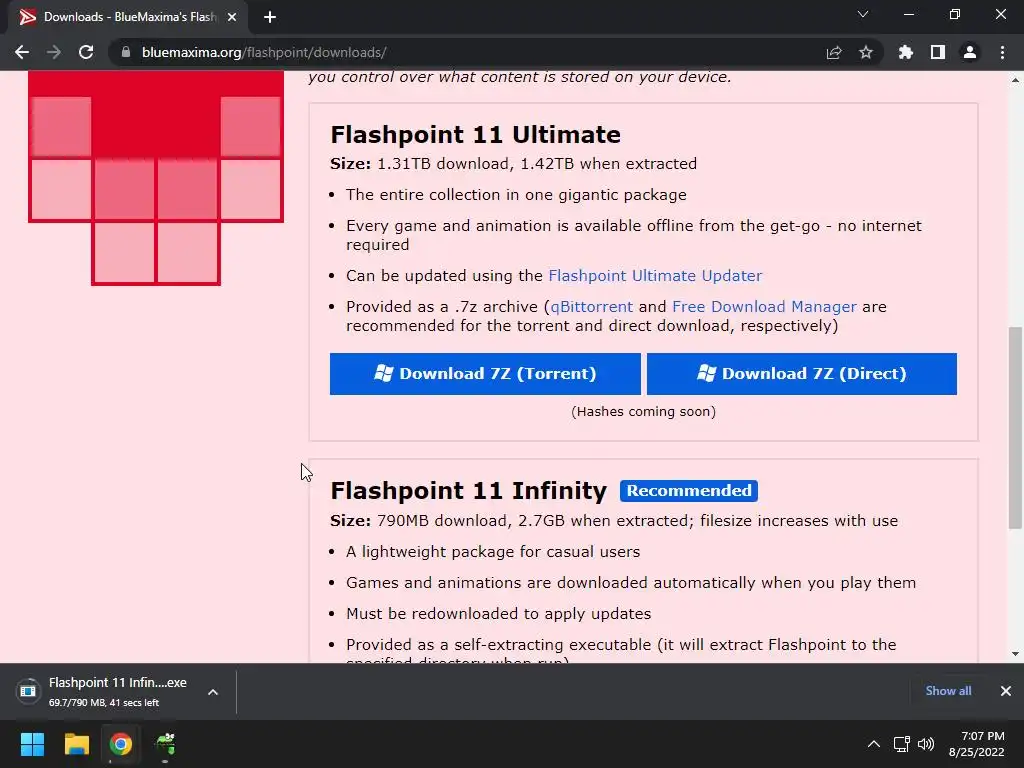Open the Chrome three-dot menu

coord(1002,52)
